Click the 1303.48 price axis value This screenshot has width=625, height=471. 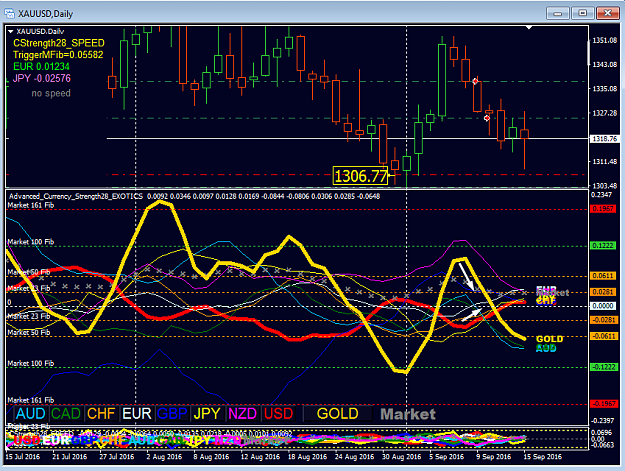click(x=605, y=186)
